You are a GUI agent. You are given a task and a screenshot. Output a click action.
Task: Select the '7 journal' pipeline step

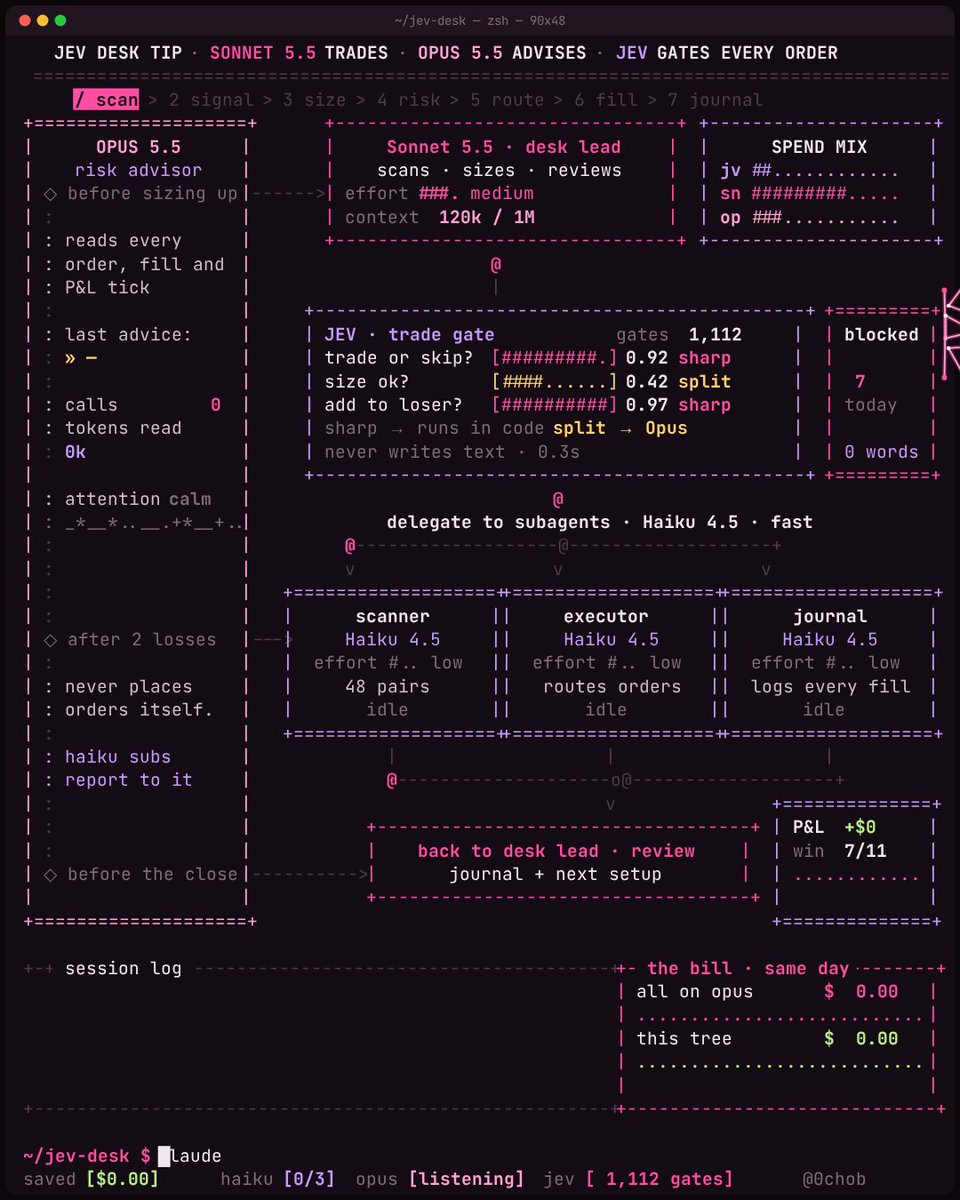(716, 100)
